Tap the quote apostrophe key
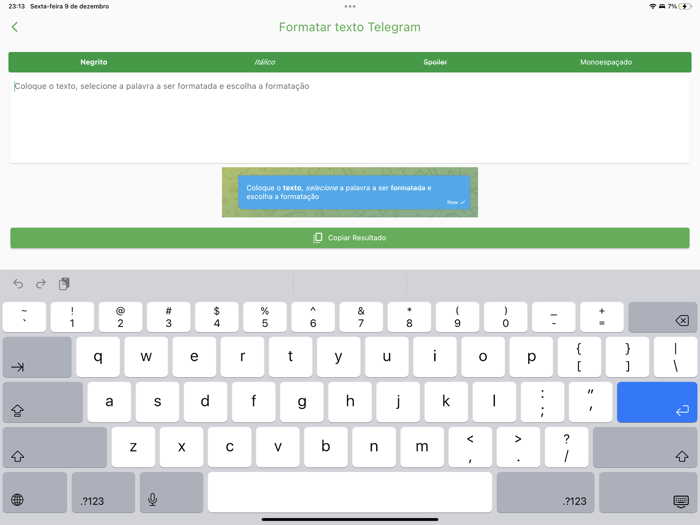The image size is (700, 525). pos(591,402)
